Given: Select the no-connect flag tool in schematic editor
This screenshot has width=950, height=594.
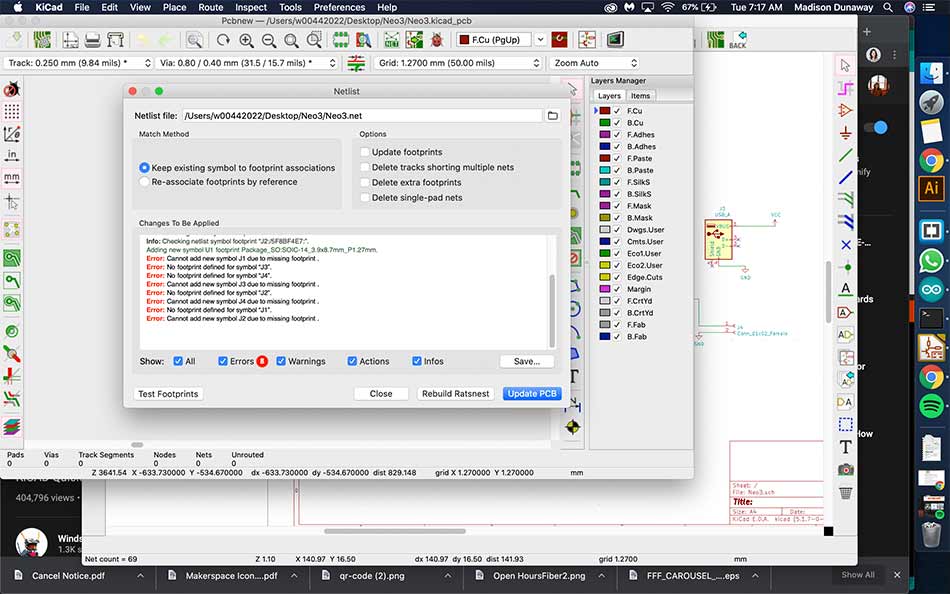Looking at the screenshot, I should point(846,245).
